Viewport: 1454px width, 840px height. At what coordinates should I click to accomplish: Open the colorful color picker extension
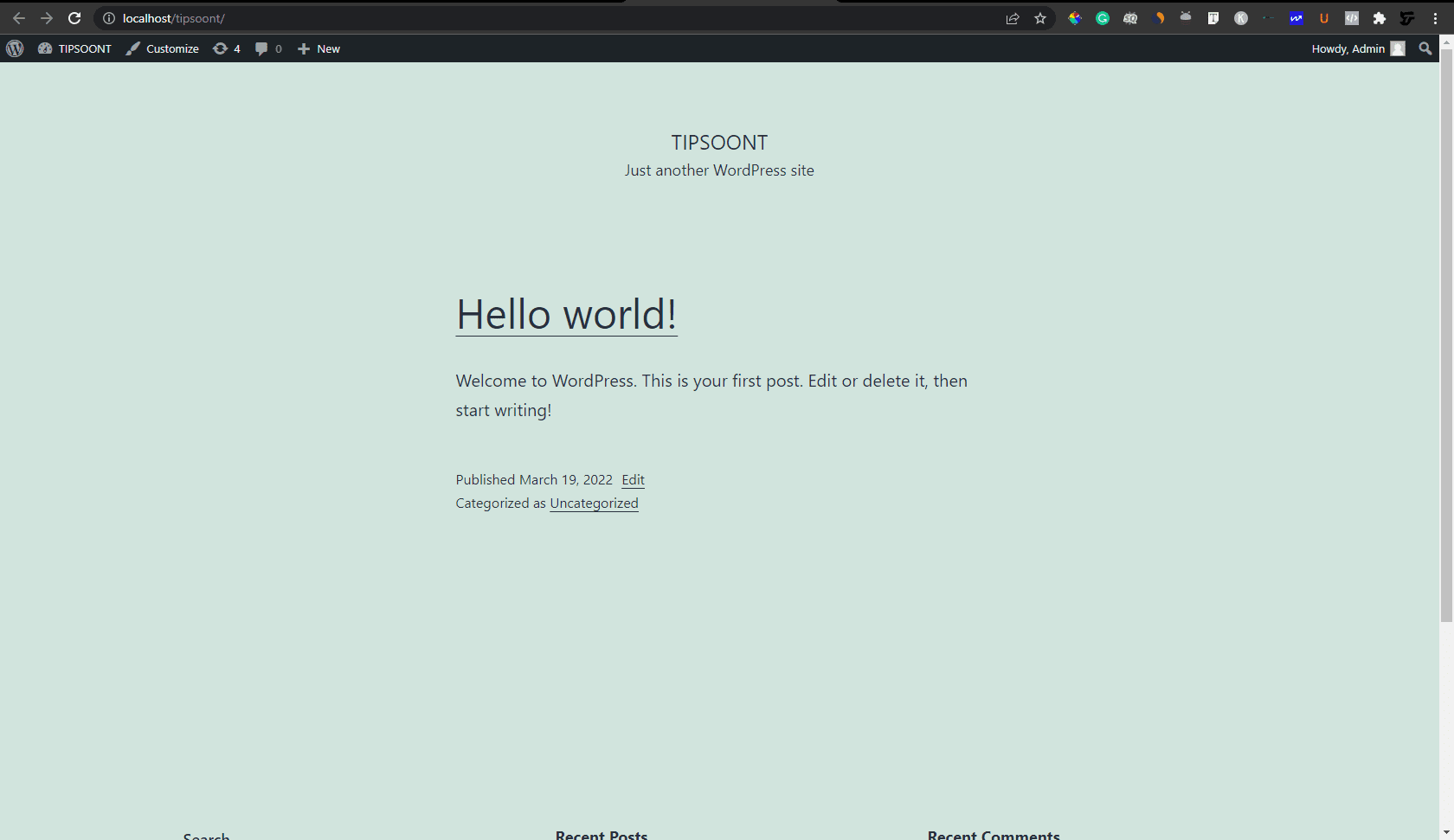point(1075,18)
